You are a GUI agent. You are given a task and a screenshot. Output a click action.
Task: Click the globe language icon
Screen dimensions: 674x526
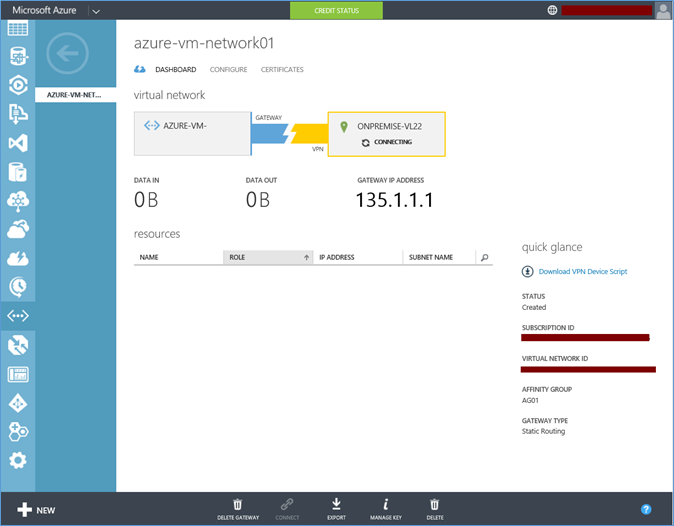pos(552,10)
